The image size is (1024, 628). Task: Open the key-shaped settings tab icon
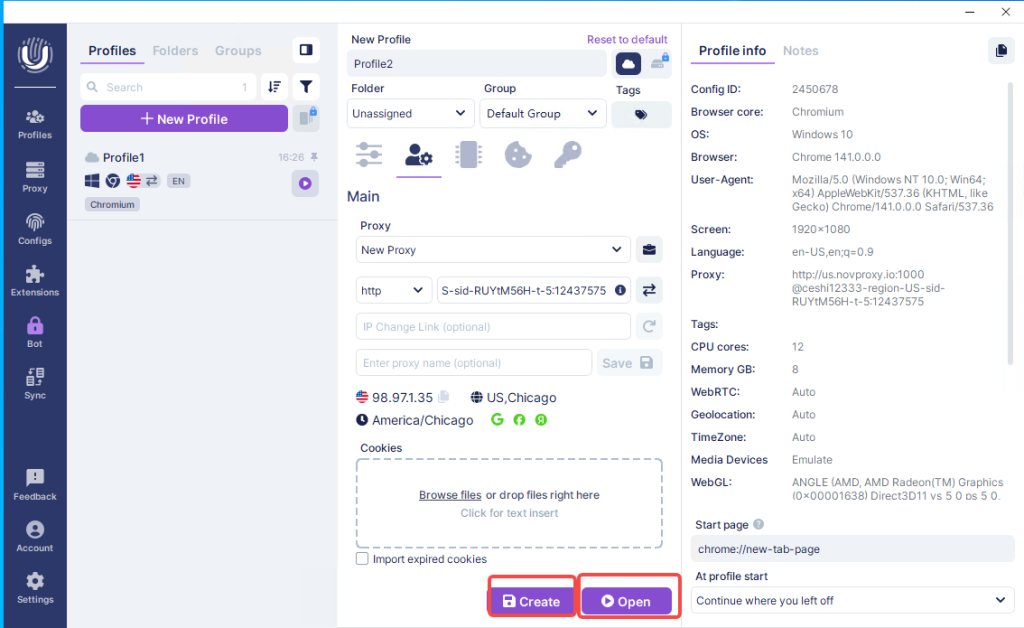pyautogui.click(x=567, y=154)
